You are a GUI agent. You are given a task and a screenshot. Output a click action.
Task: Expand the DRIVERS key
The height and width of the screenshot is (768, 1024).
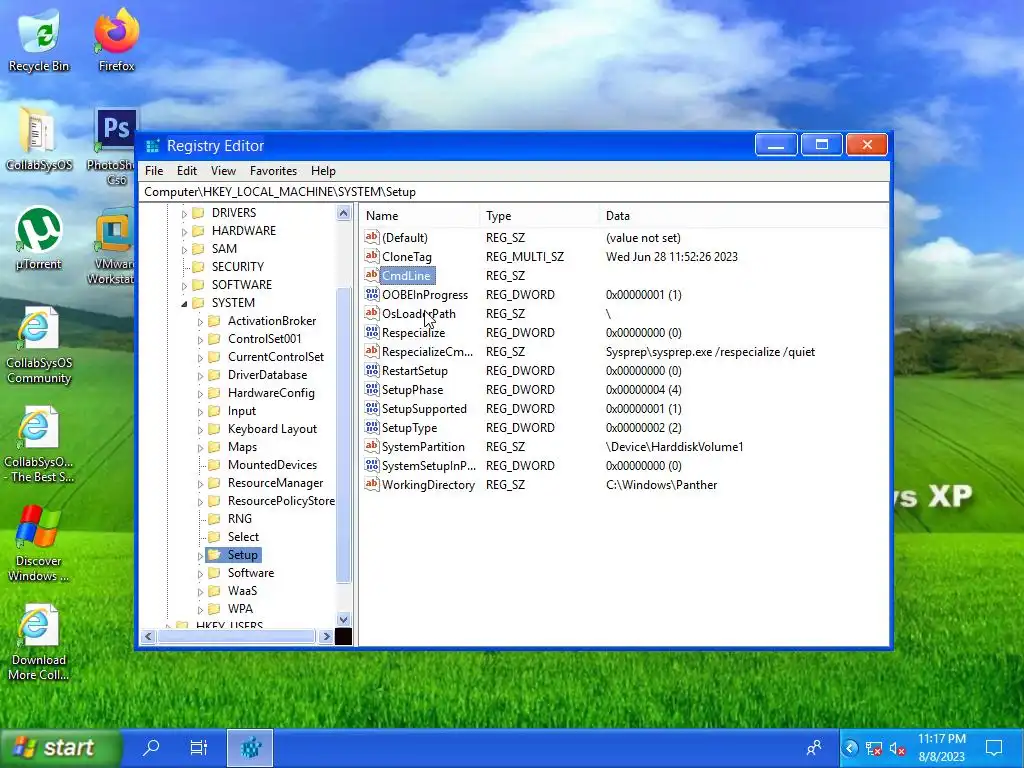(x=184, y=214)
